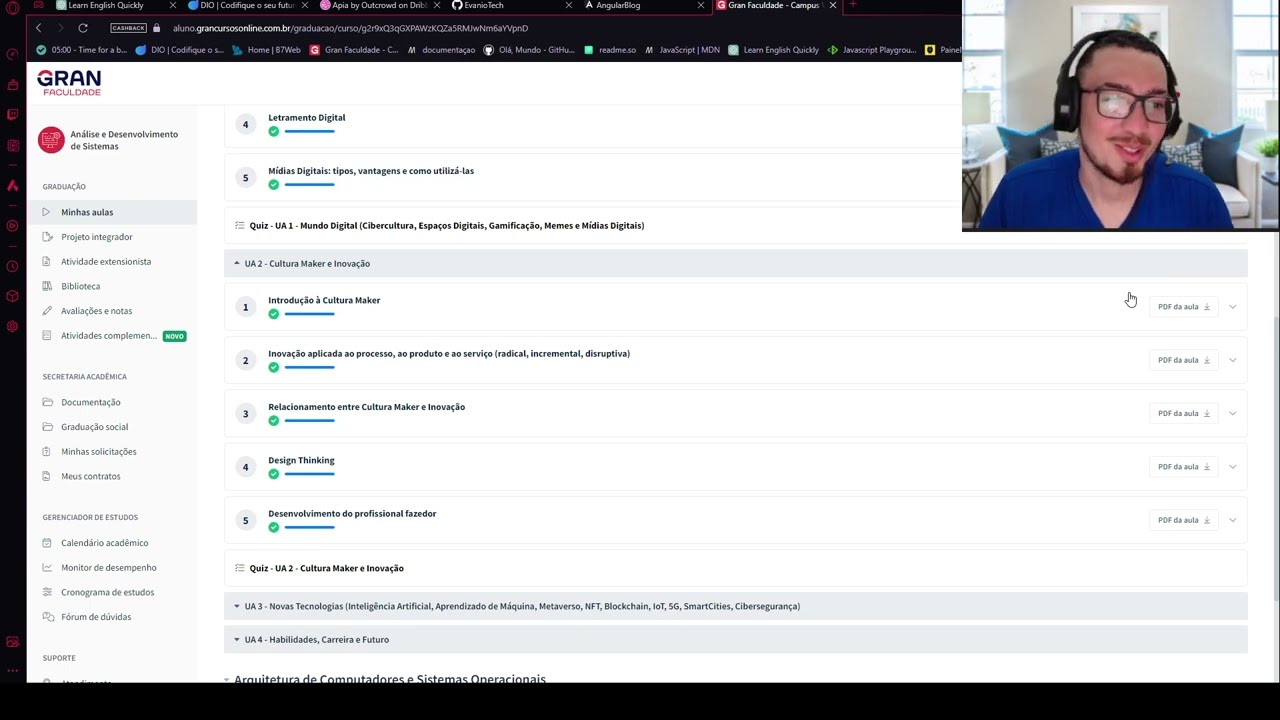Collapse the UA 2 - Cultura Maker e Inovação section

[736, 263]
